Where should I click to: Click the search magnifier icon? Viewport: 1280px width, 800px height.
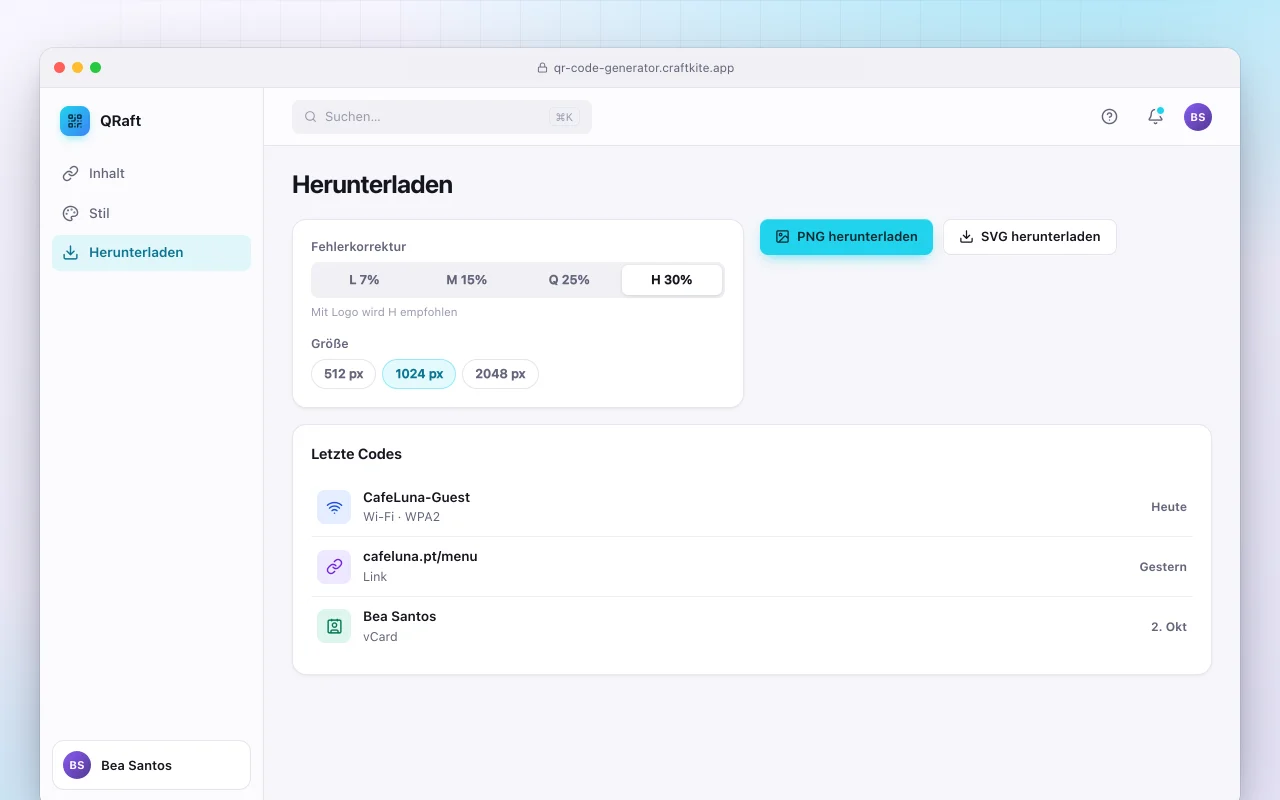coord(311,117)
